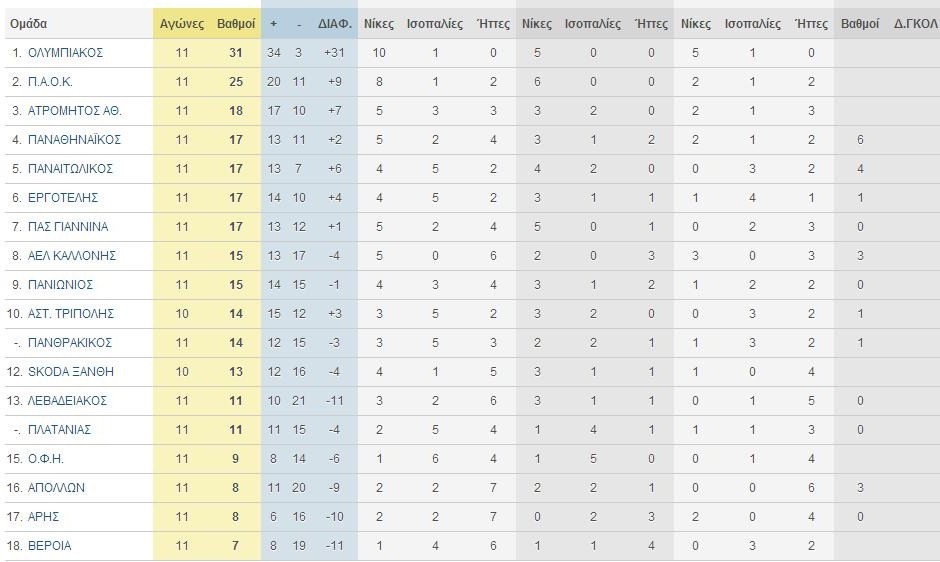Image resolution: width=940 pixels, height=562 pixels.
Task: Open ΠΑΝΑΘΗΝΑΪΚΟΣ team entry
Action: [x=74, y=140]
